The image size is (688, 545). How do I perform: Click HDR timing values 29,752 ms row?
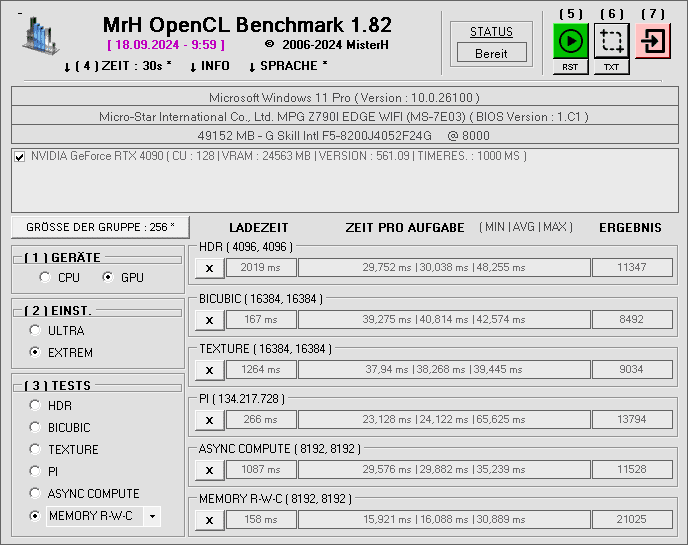click(x=444, y=267)
